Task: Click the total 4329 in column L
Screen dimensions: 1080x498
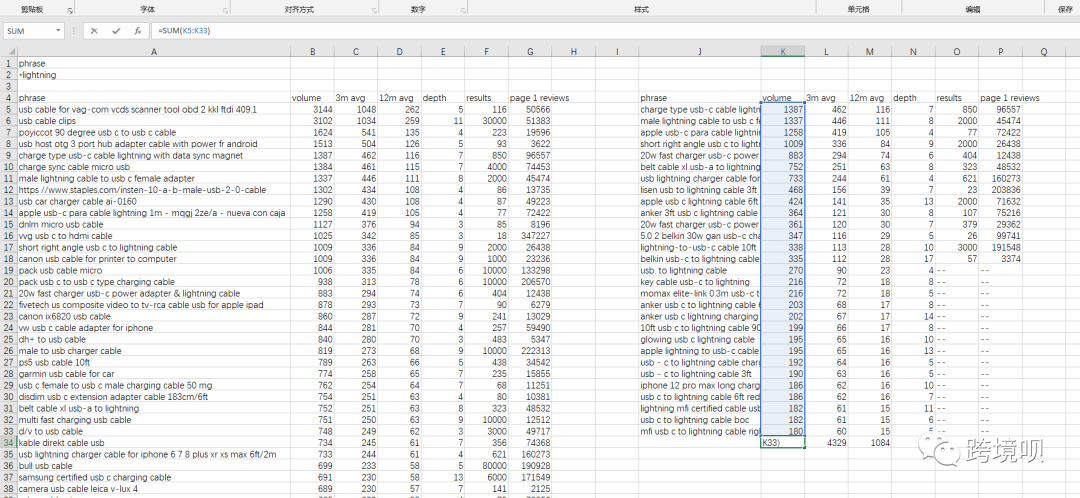Action: pyautogui.click(x=826, y=443)
